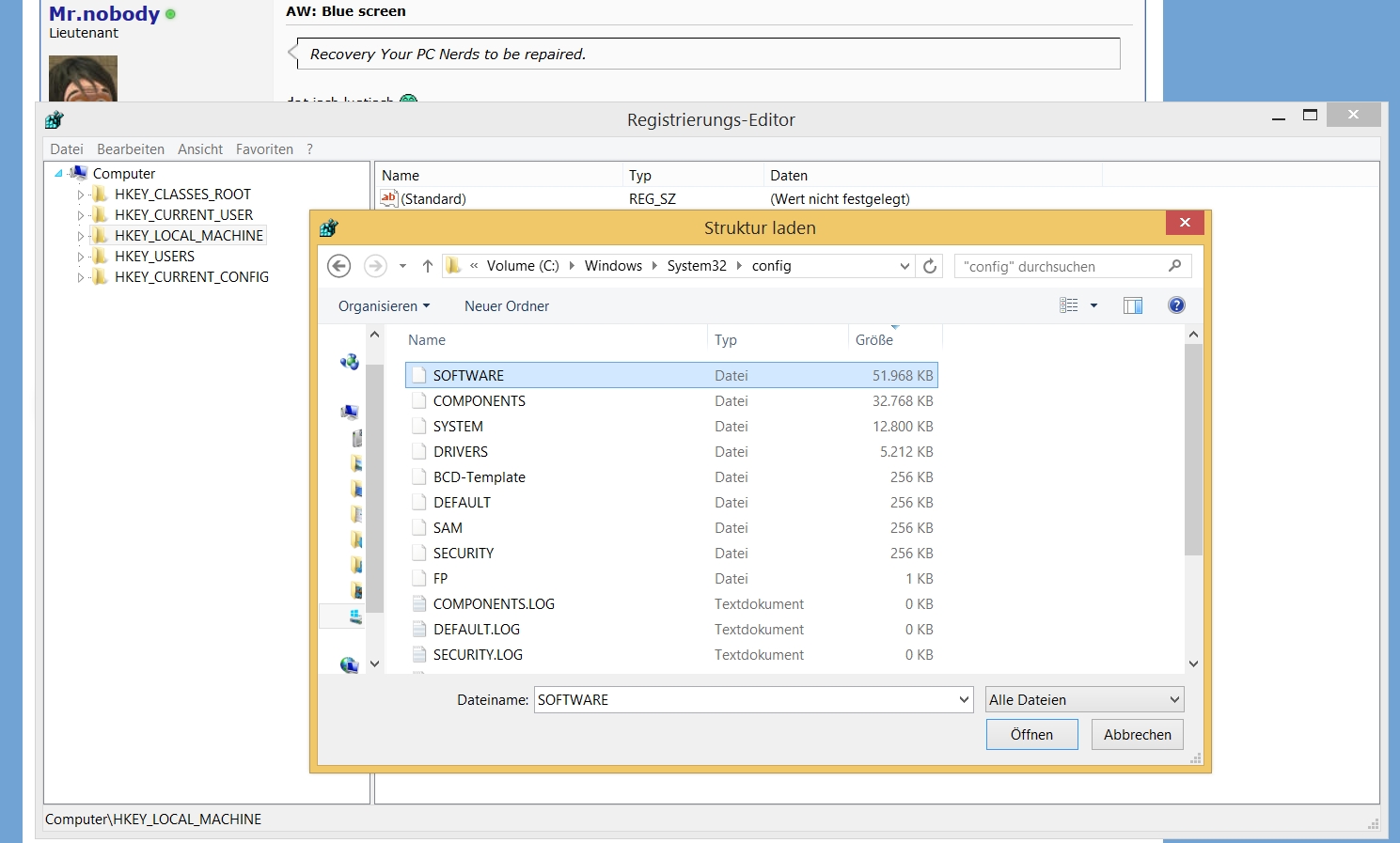This screenshot has width=1400, height=843.
Task: Go up one folder level with up arrow
Action: pos(428,266)
